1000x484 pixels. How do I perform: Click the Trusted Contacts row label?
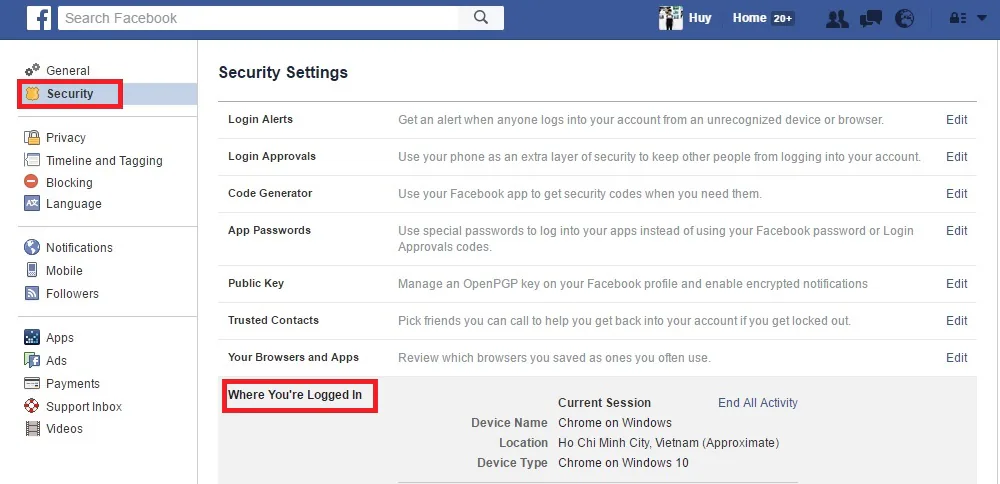click(x=273, y=320)
